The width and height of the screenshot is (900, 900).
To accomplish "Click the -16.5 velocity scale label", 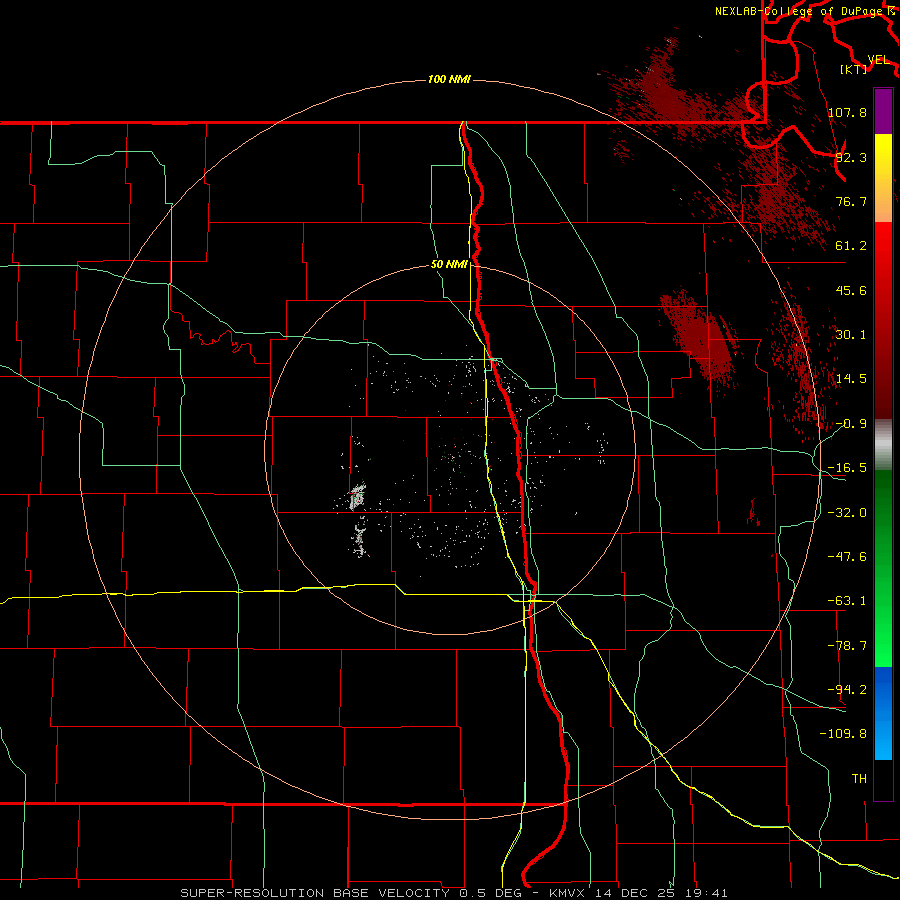I will point(847,468).
